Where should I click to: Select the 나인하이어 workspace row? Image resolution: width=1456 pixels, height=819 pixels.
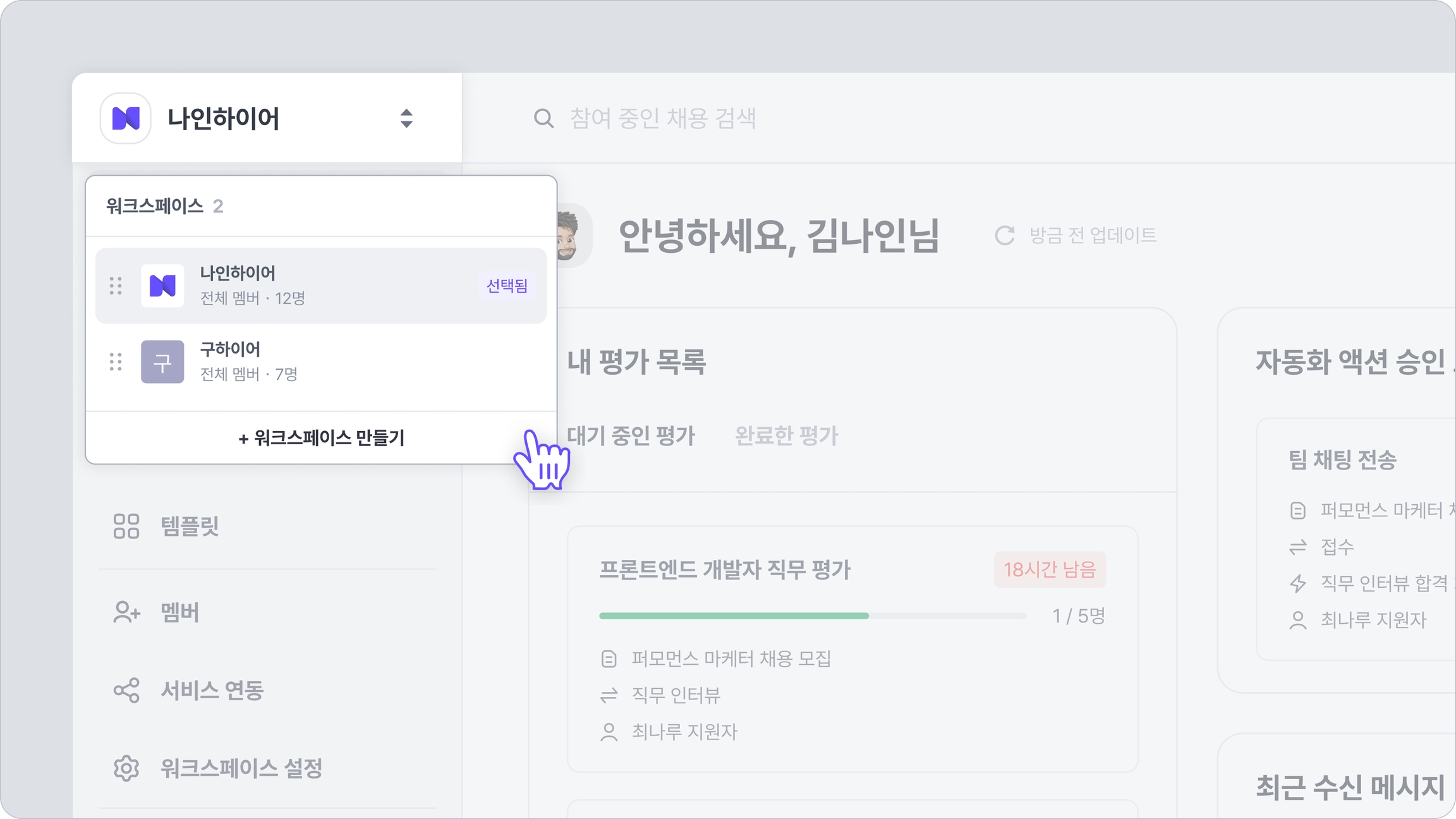321,286
